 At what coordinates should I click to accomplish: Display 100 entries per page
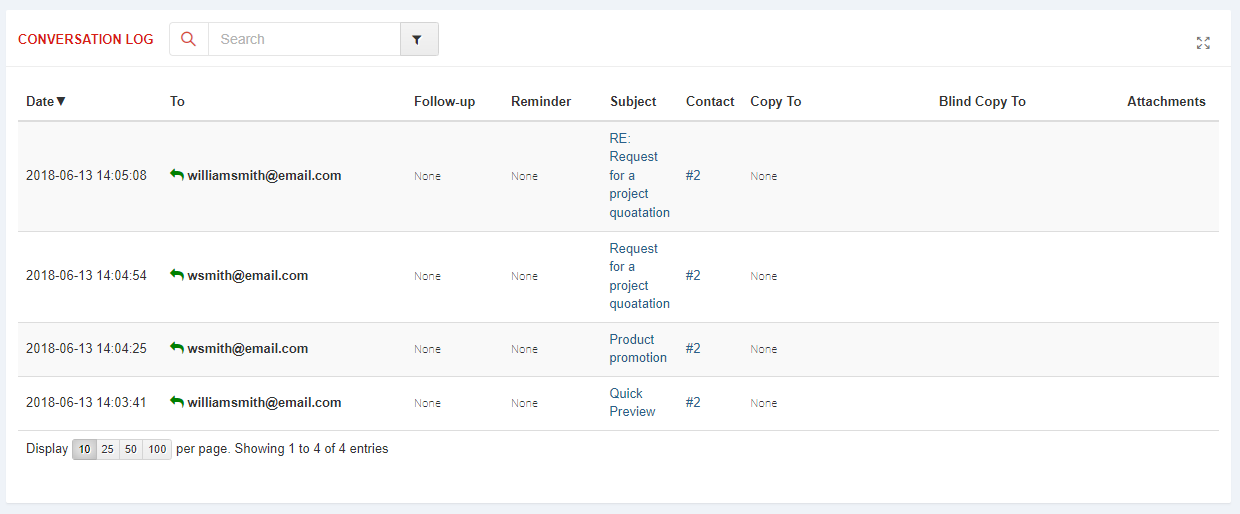pos(157,450)
